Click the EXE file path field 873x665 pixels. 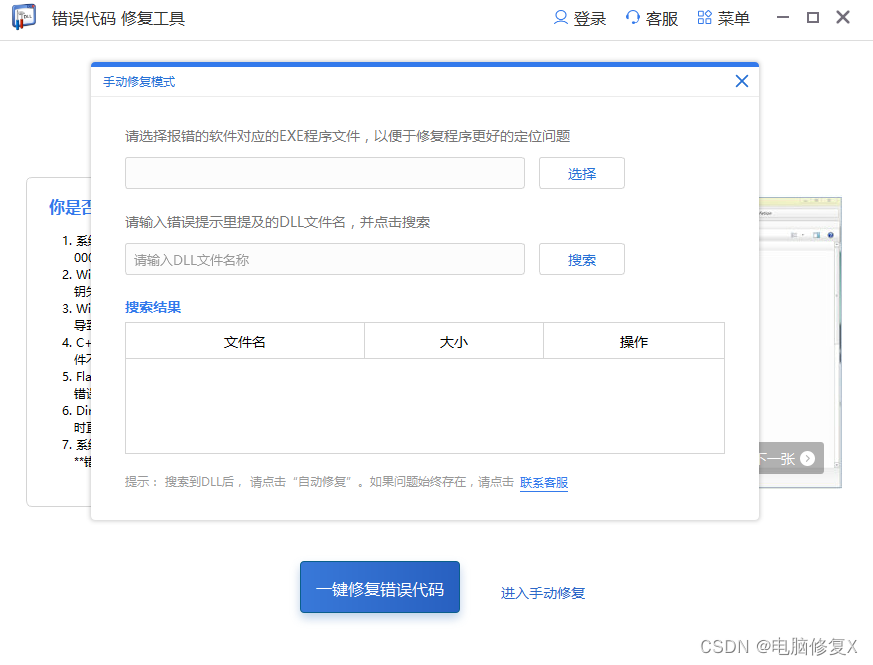(325, 173)
